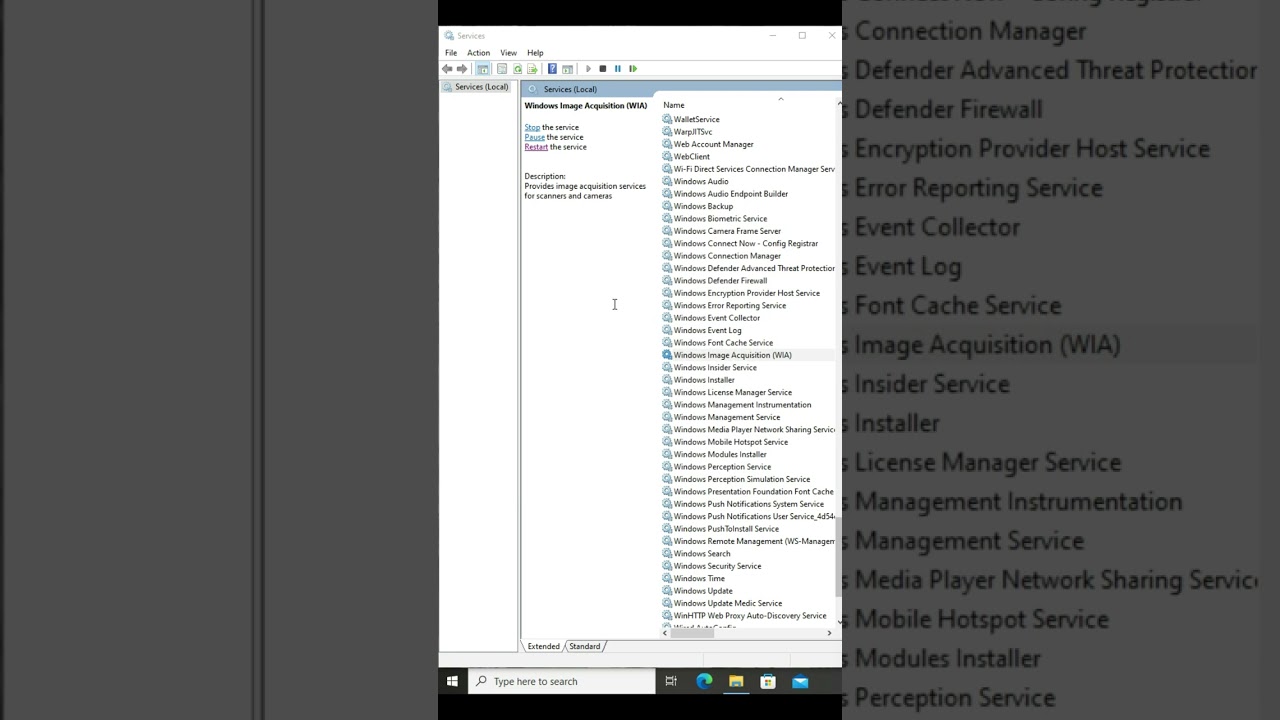Select the Web Account Manager service
This screenshot has width=1280, height=720.
713,144
